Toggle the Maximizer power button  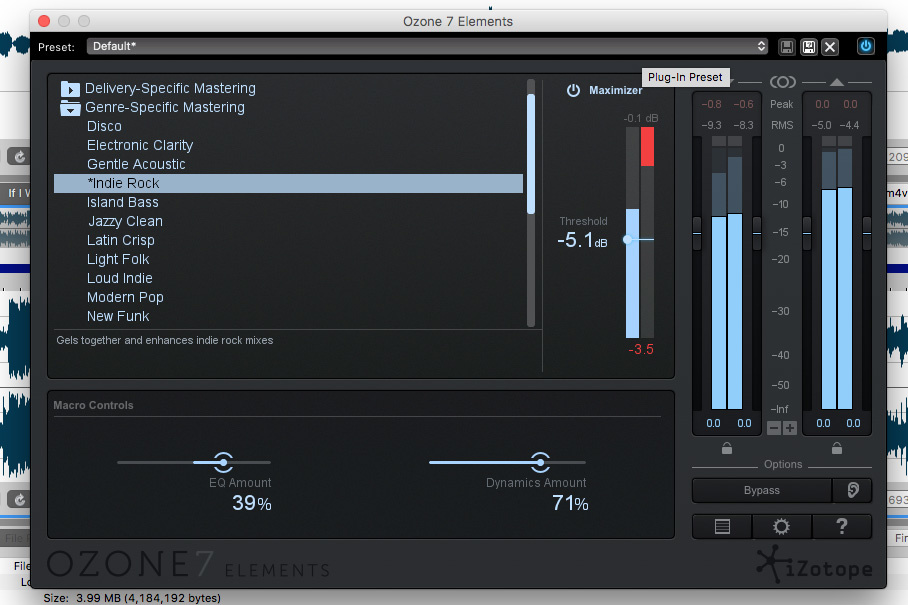click(x=573, y=90)
